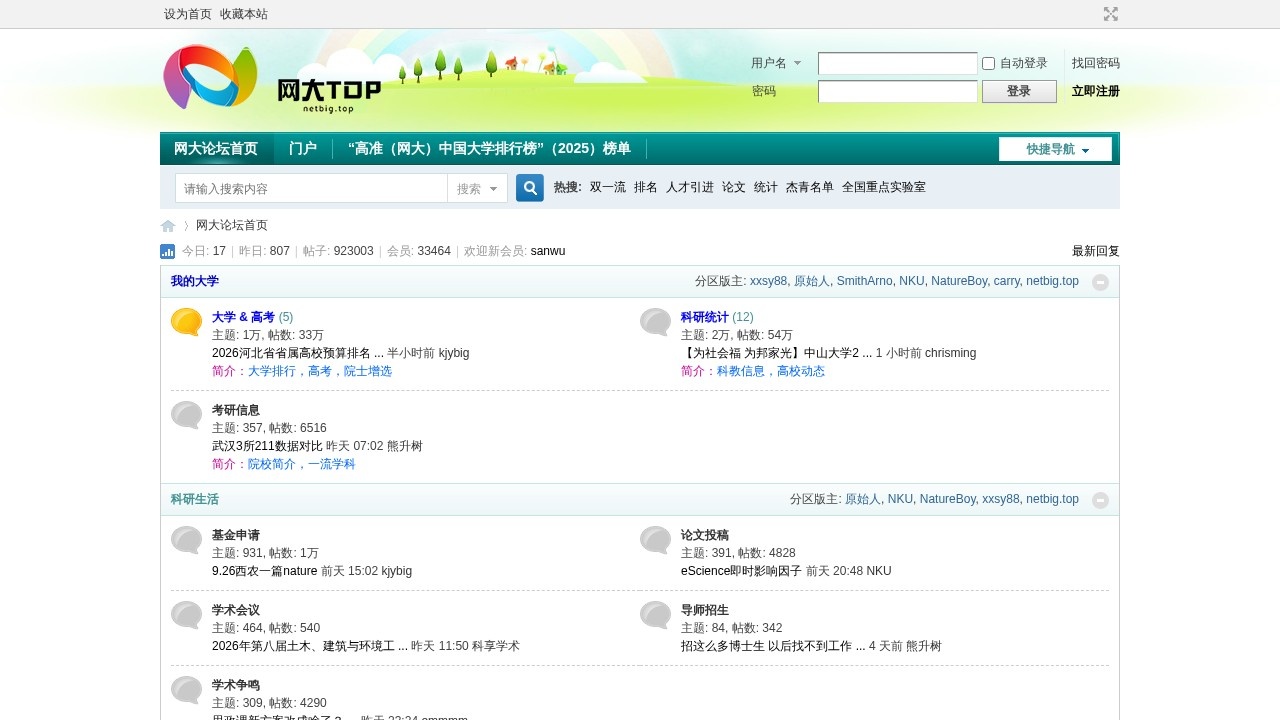Viewport: 1280px width, 720px height.
Task: Open the 搜索 type dropdown
Action: point(477,189)
